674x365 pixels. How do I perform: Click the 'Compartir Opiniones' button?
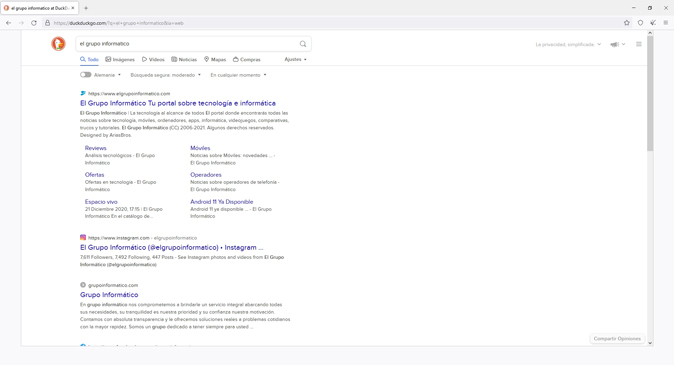[x=617, y=339]
